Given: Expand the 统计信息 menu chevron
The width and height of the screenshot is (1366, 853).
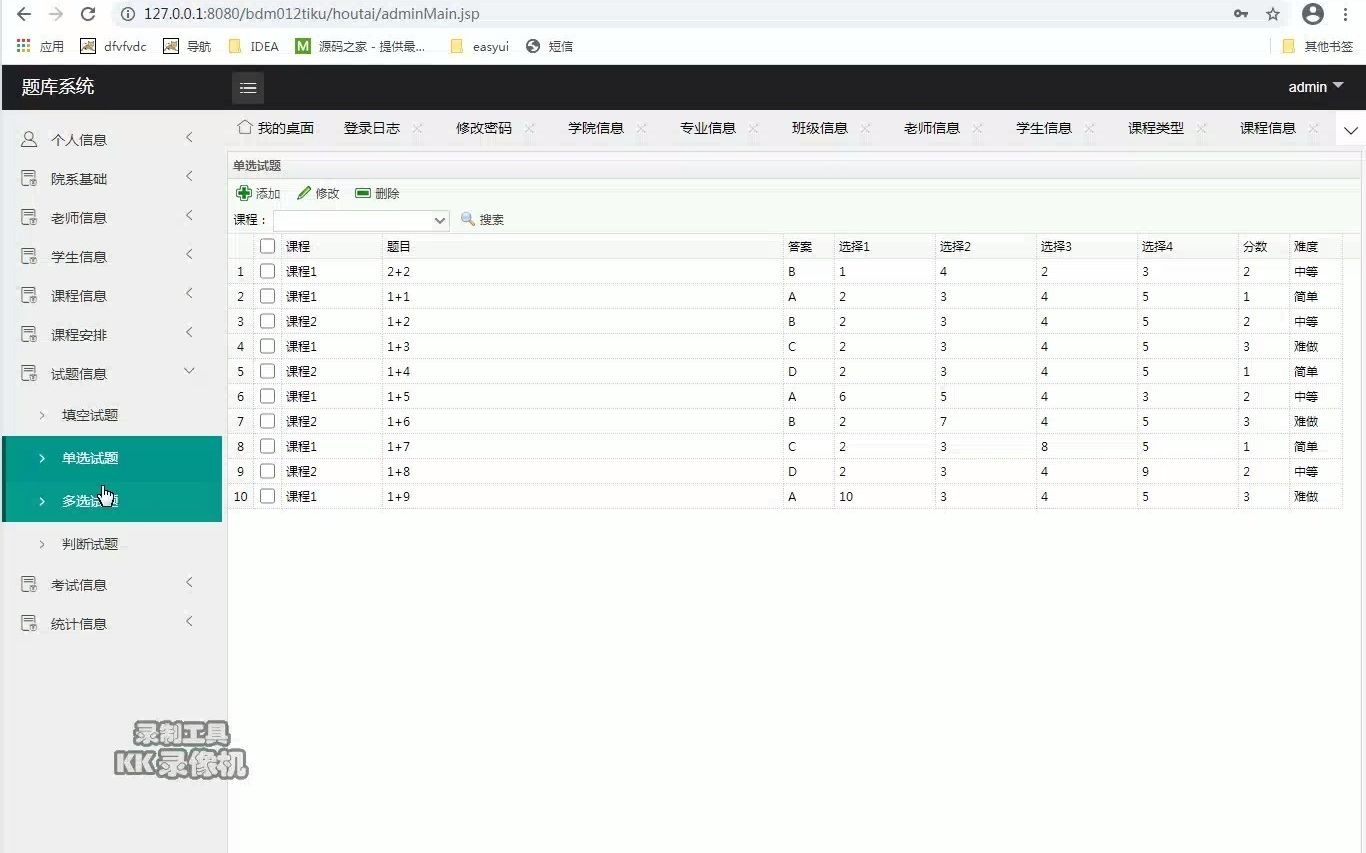Looking at the screenshot, I should coord(189,621).
